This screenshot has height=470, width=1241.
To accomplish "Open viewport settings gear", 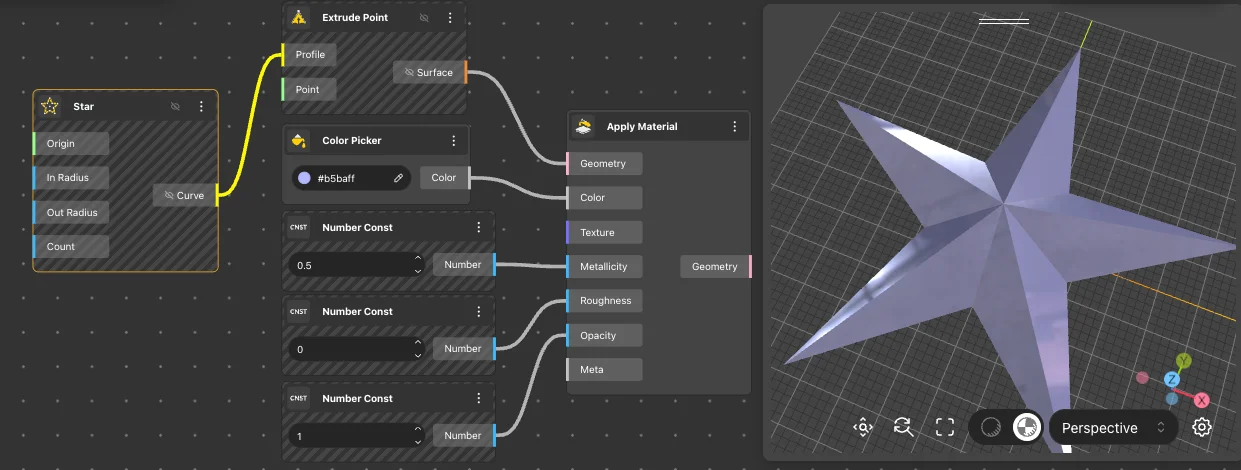I will coord(1202,428).
